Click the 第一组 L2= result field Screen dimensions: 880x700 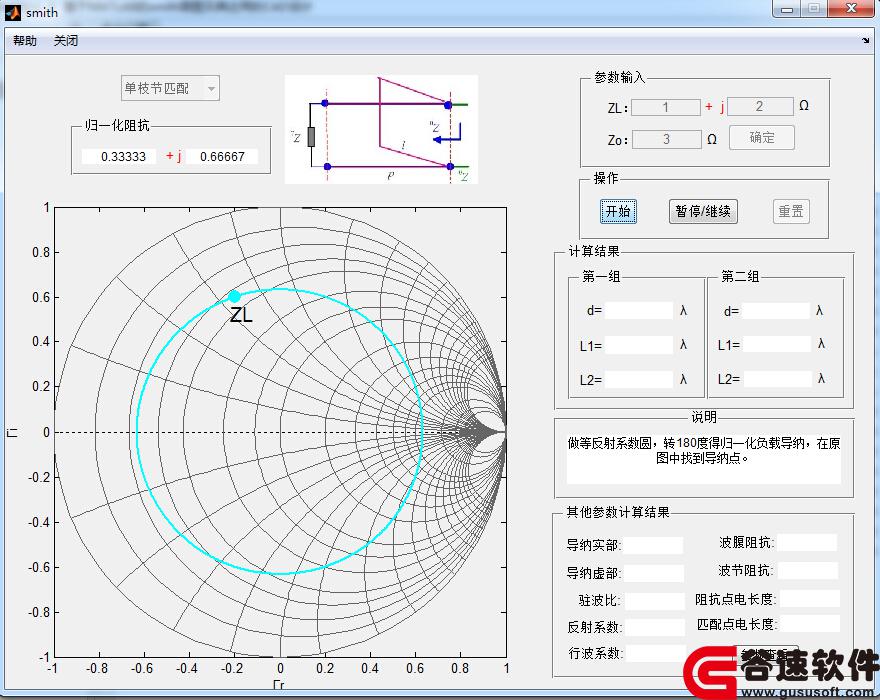click(x=639, y=379)
